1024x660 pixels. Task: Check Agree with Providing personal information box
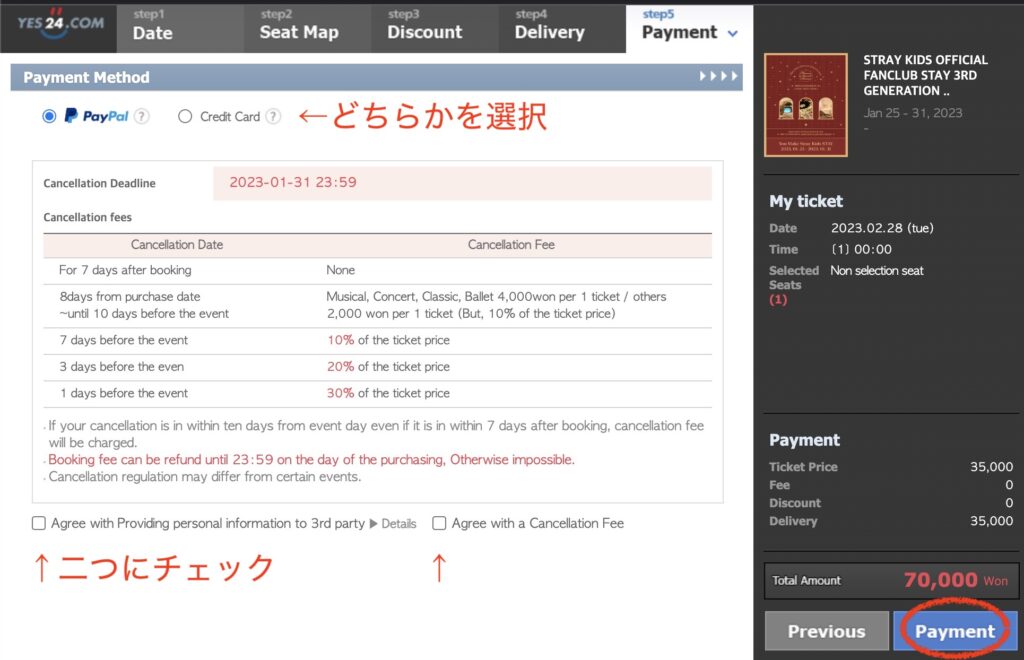pos(39,523)
